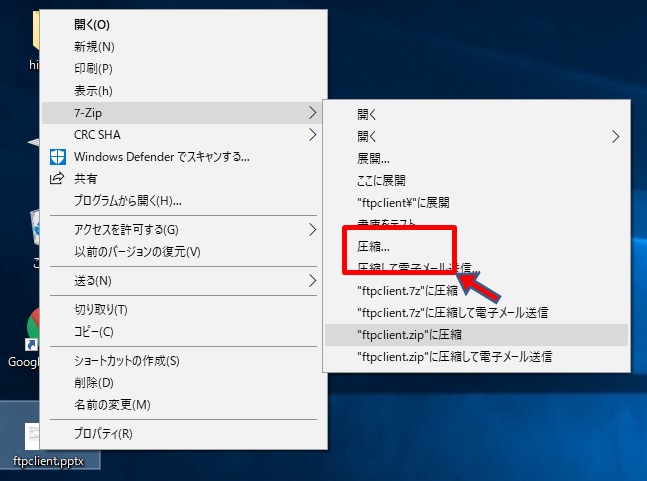Click the Google Chrome desktop shortcut icon
Viewport: 647px width, 481px height.
[x=32, y=329]
